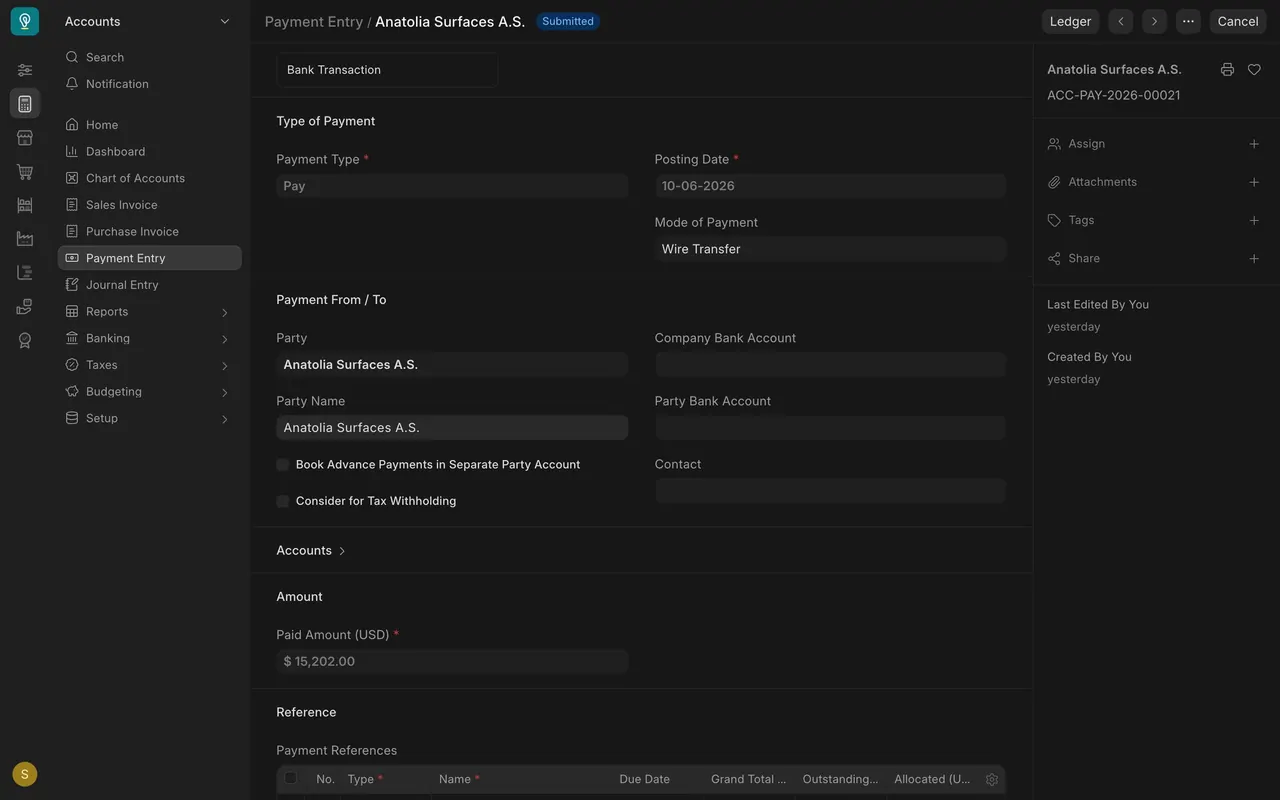The image size is (1280, 800).
Task: Click the lightbulb app logo at top left
Action: [25, 21]
